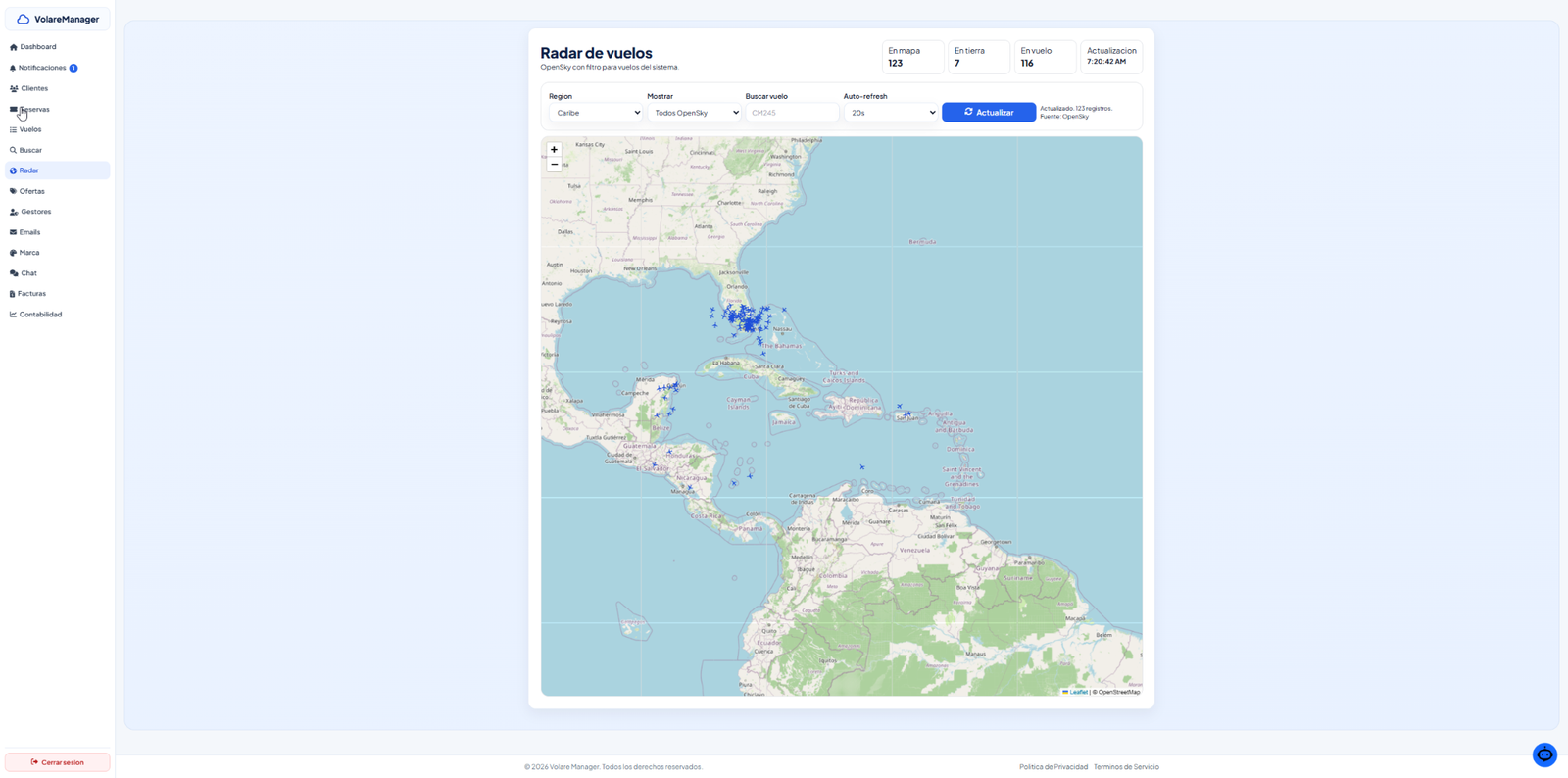Click the refresh icon inside Actualizar
This screenshot has height=778, width=1568.
coord(968,112)
